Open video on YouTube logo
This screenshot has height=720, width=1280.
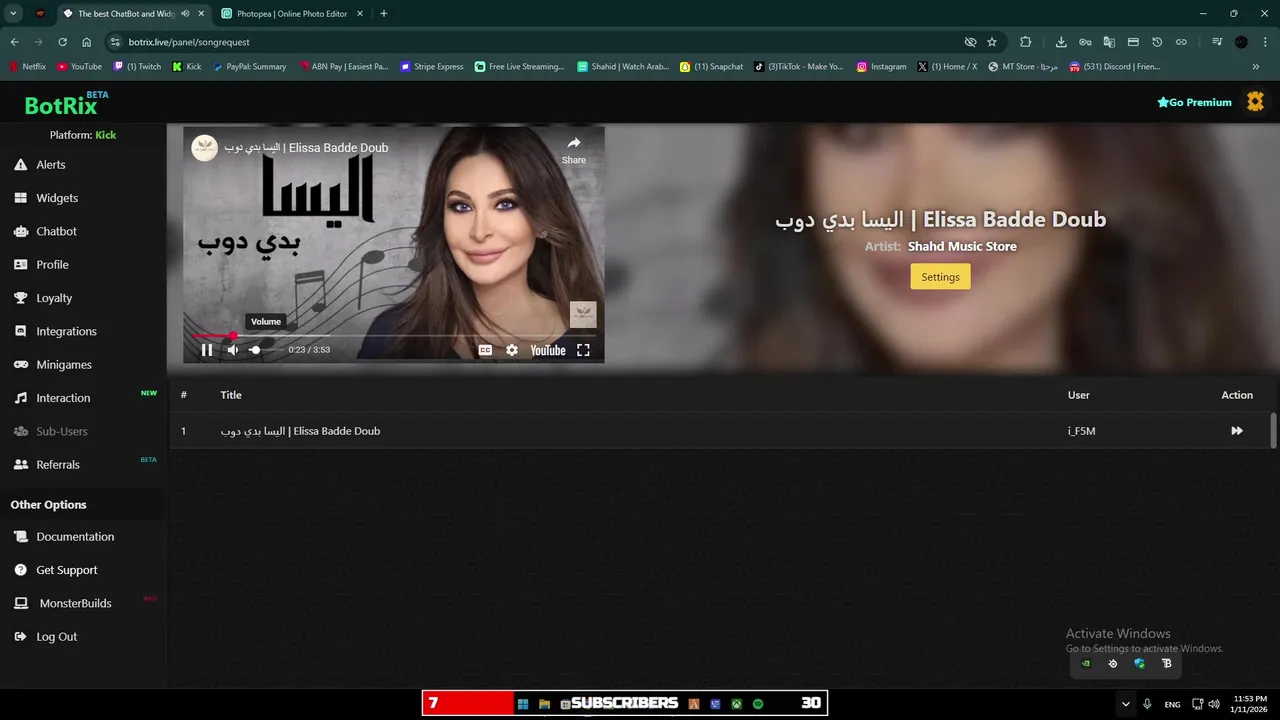(x=548, y=350)
